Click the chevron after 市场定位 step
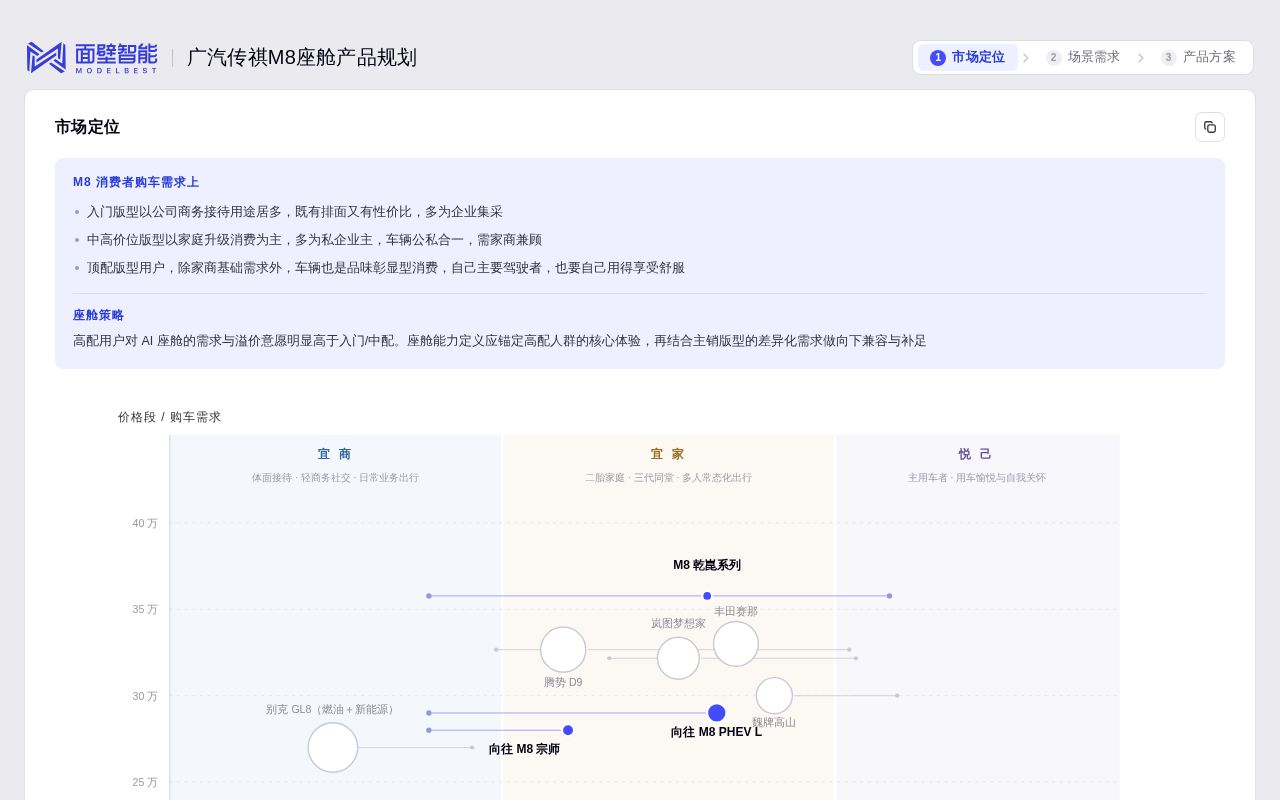Viewport: 1280px width, 800px height. pyautogui.click(x=1026, y=58)
